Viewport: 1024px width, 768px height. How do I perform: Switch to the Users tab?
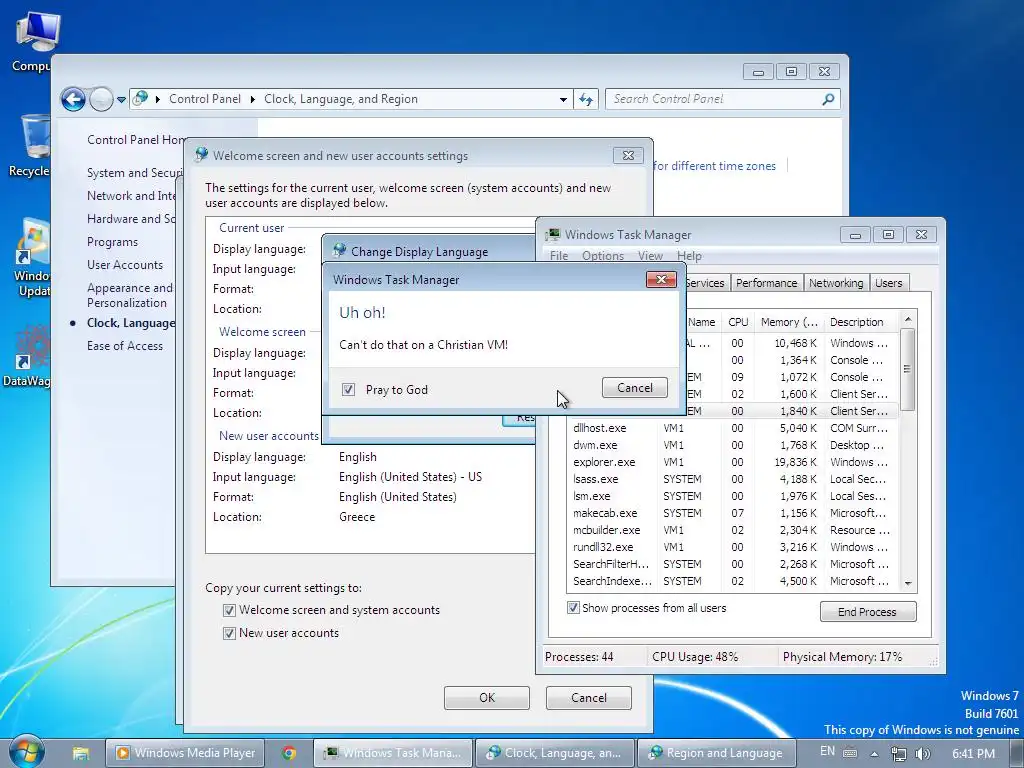pos(889,283)
